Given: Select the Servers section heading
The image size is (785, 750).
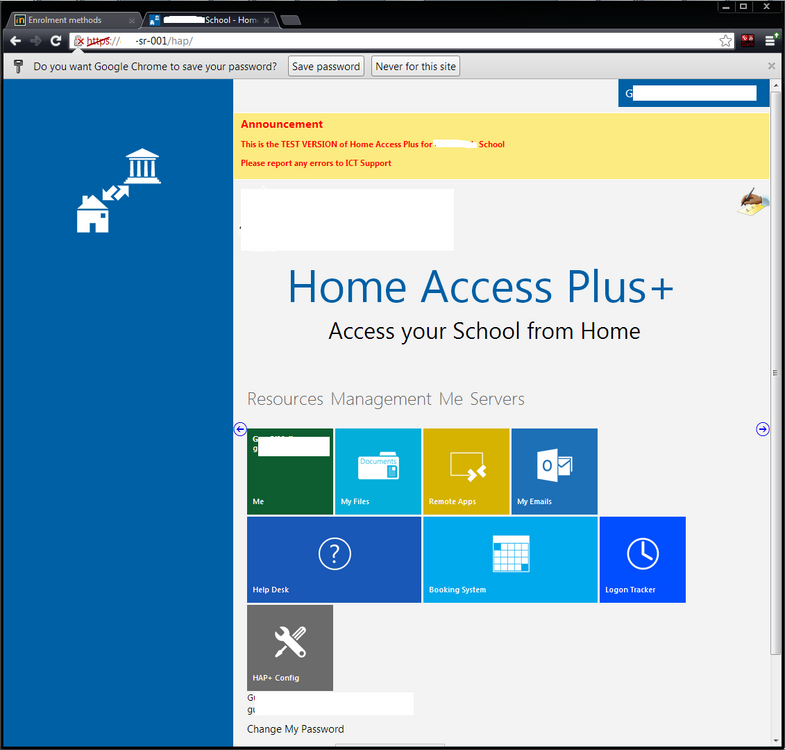Looking at the screenshot, I should (x=497, y=399).
